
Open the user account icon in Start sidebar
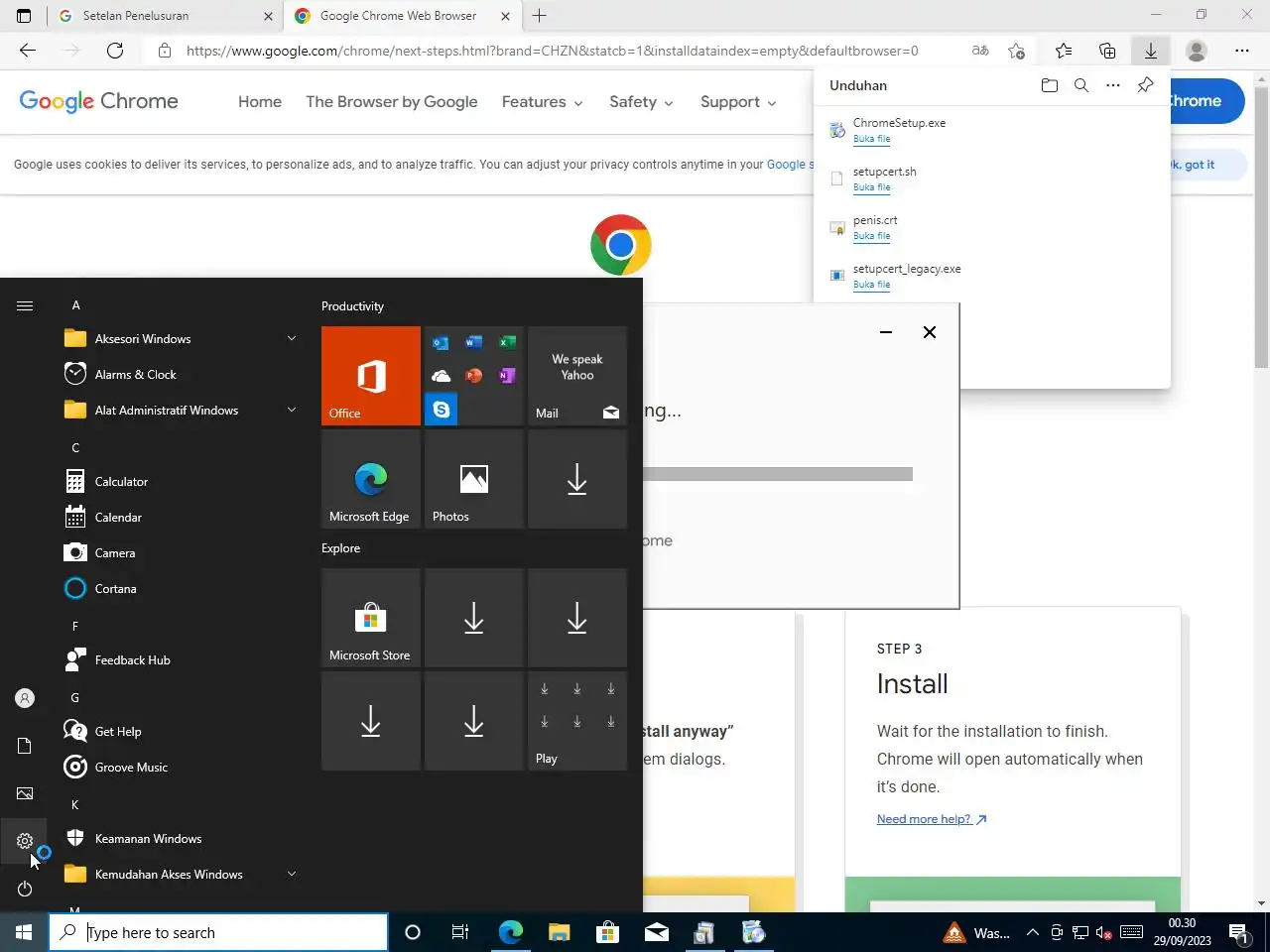[x=25, y=698]
